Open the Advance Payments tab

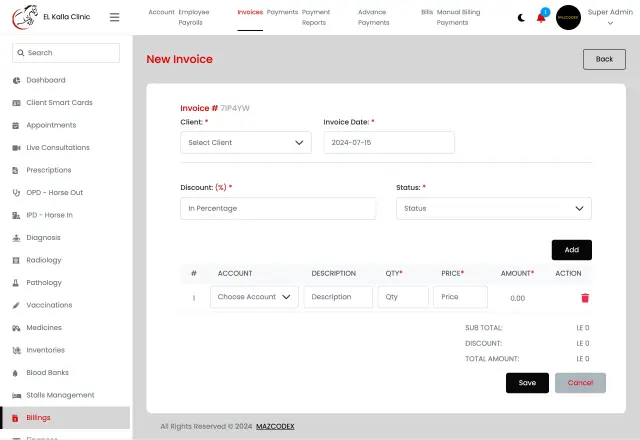373,17
